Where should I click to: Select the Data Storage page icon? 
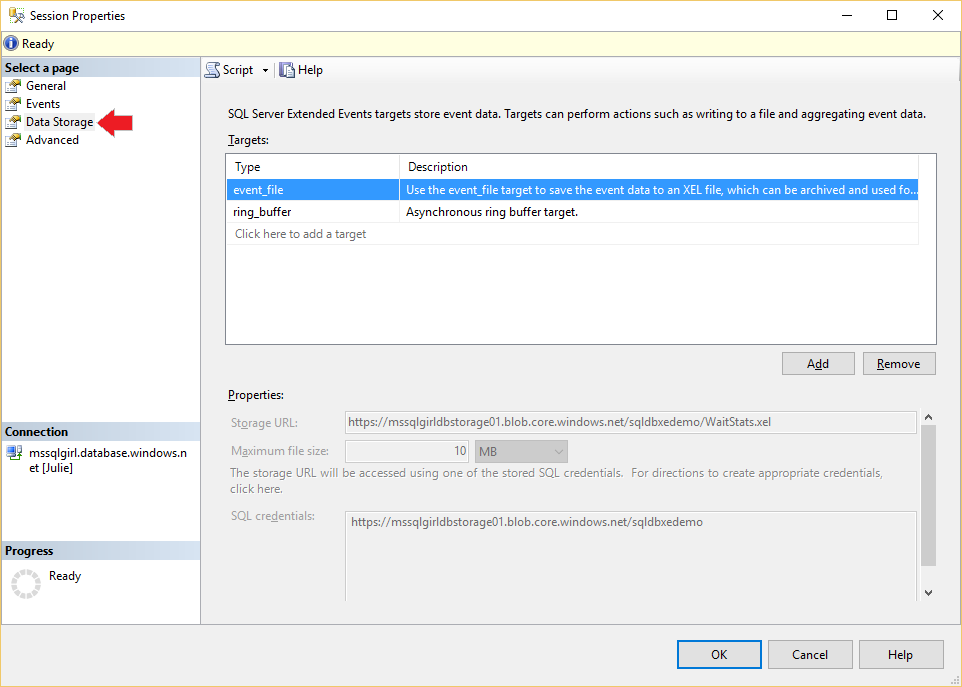coord(13,122)
